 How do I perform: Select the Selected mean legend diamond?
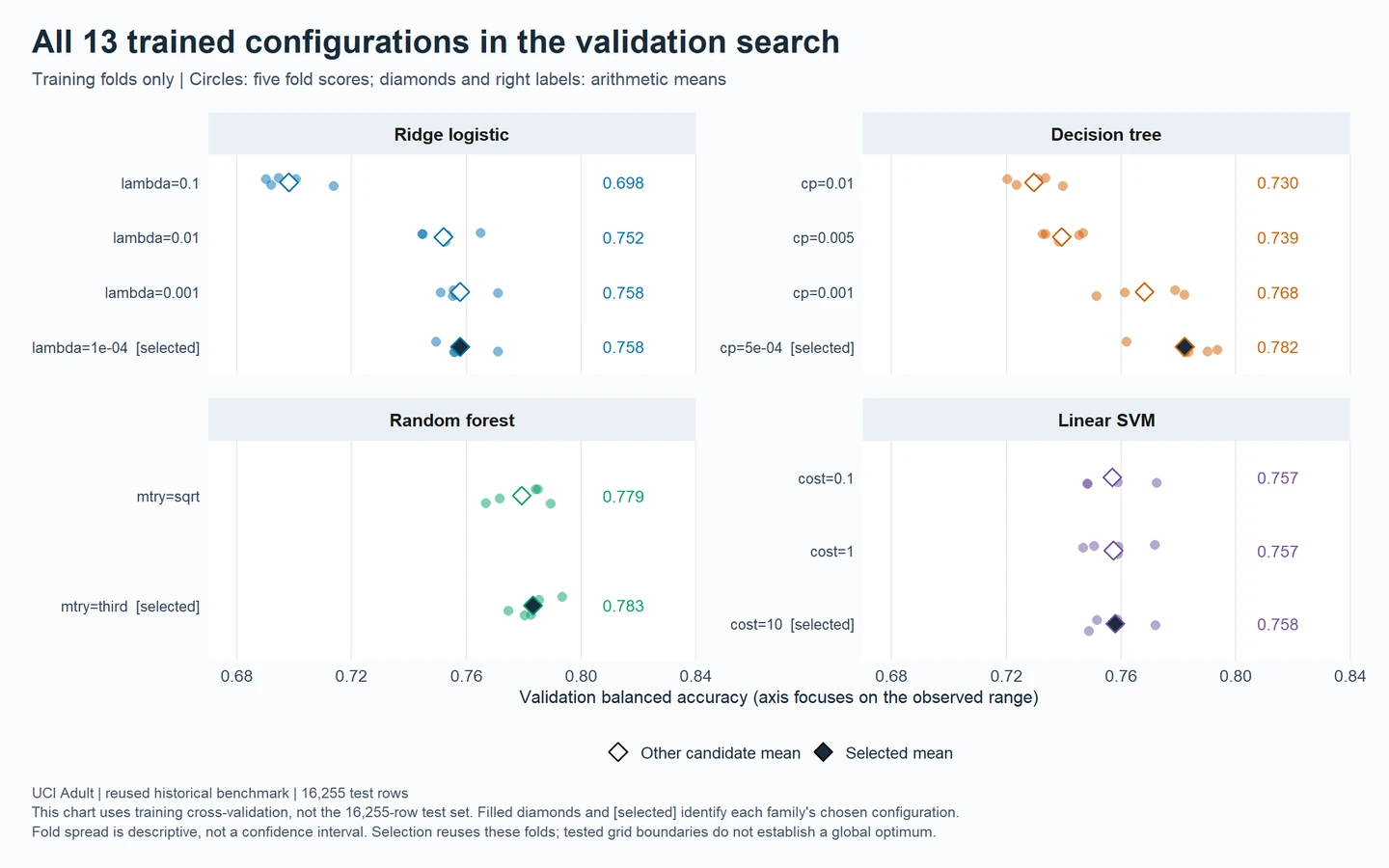[823, 752]
